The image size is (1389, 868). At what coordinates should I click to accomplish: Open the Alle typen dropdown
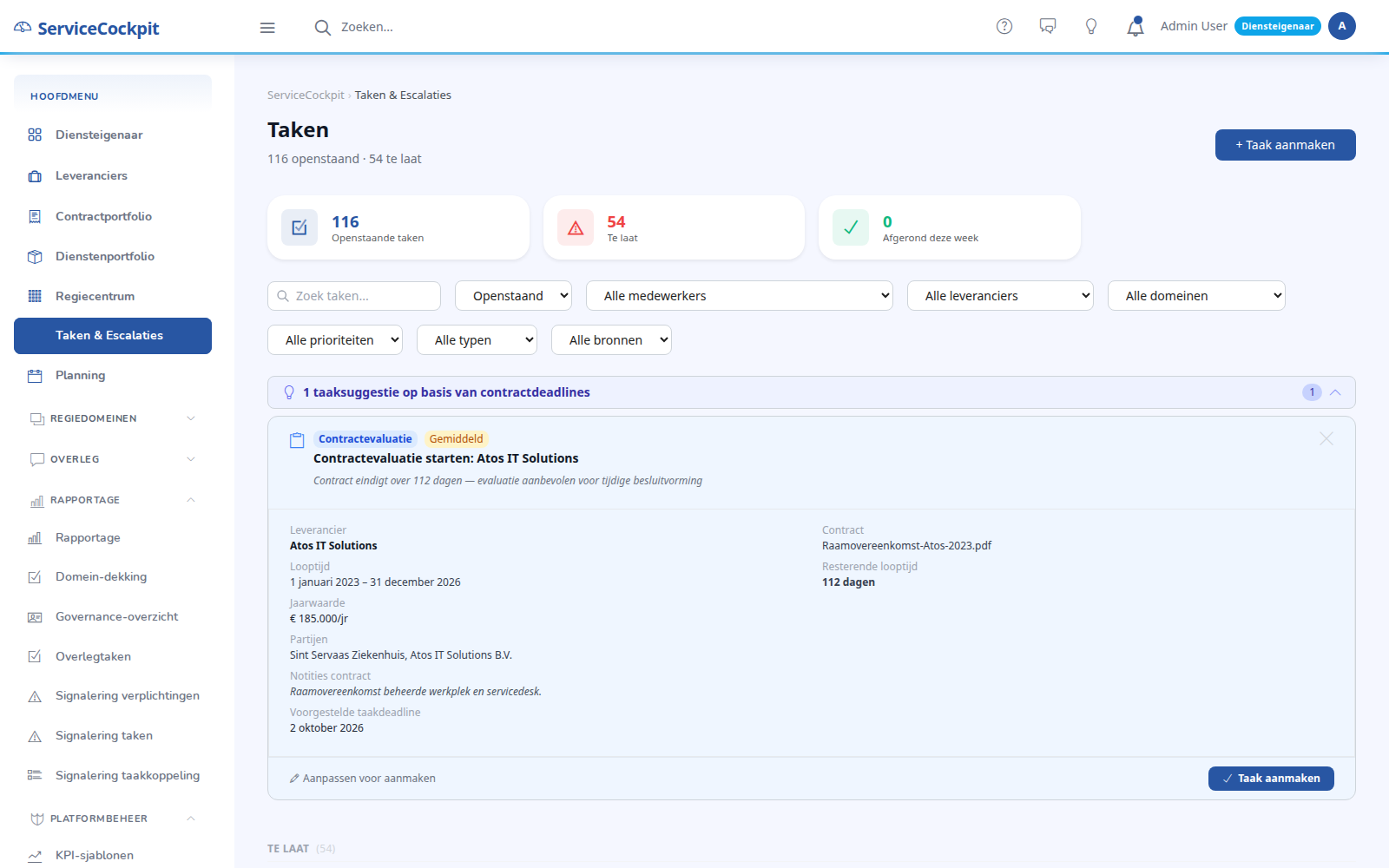[477, 340]
